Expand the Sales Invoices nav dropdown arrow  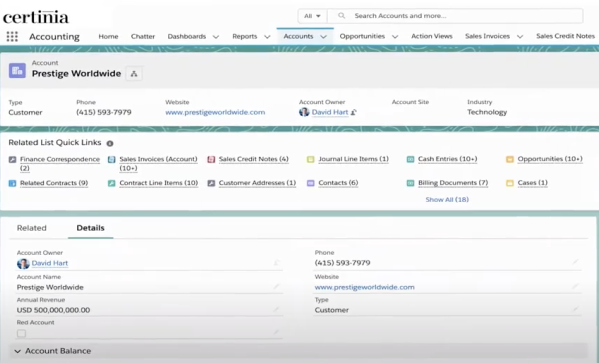click(520, 37)
